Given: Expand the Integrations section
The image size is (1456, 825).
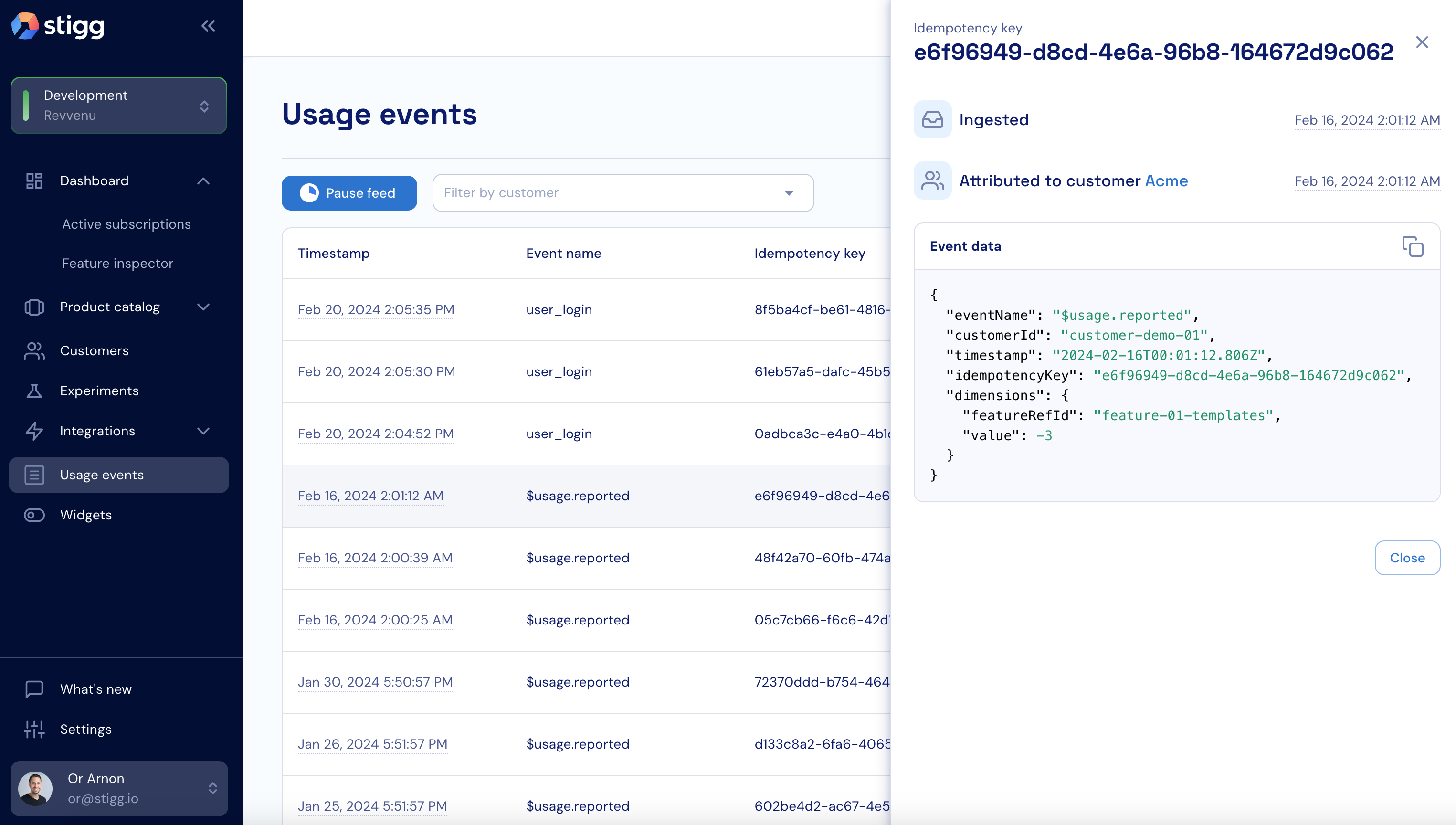Looking at the screenshot, I should point(203,431).
